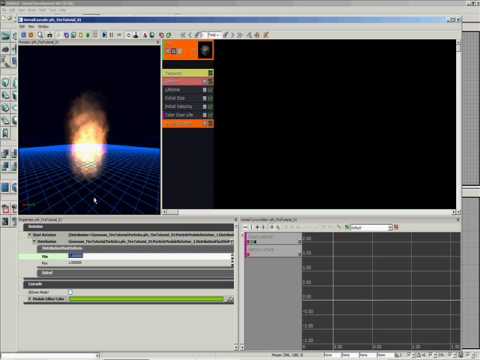480x360 pixels.
Task: Collapse the Cascade category header in properties
Action: click(x=128, y=284)
